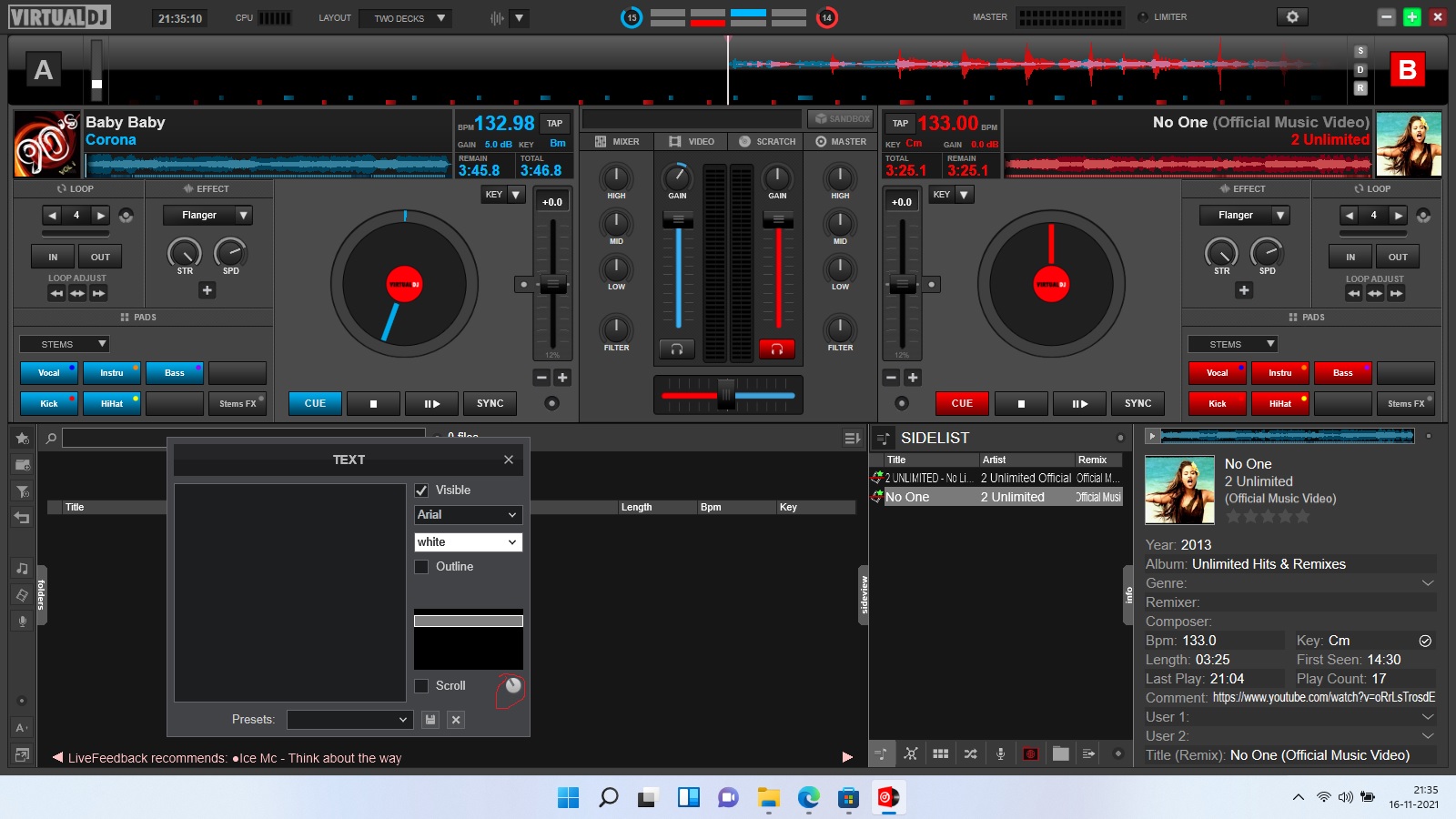Click right deck loop OUT button
This screenshot has width=1456, height=819.
[x=1397, y=258]
